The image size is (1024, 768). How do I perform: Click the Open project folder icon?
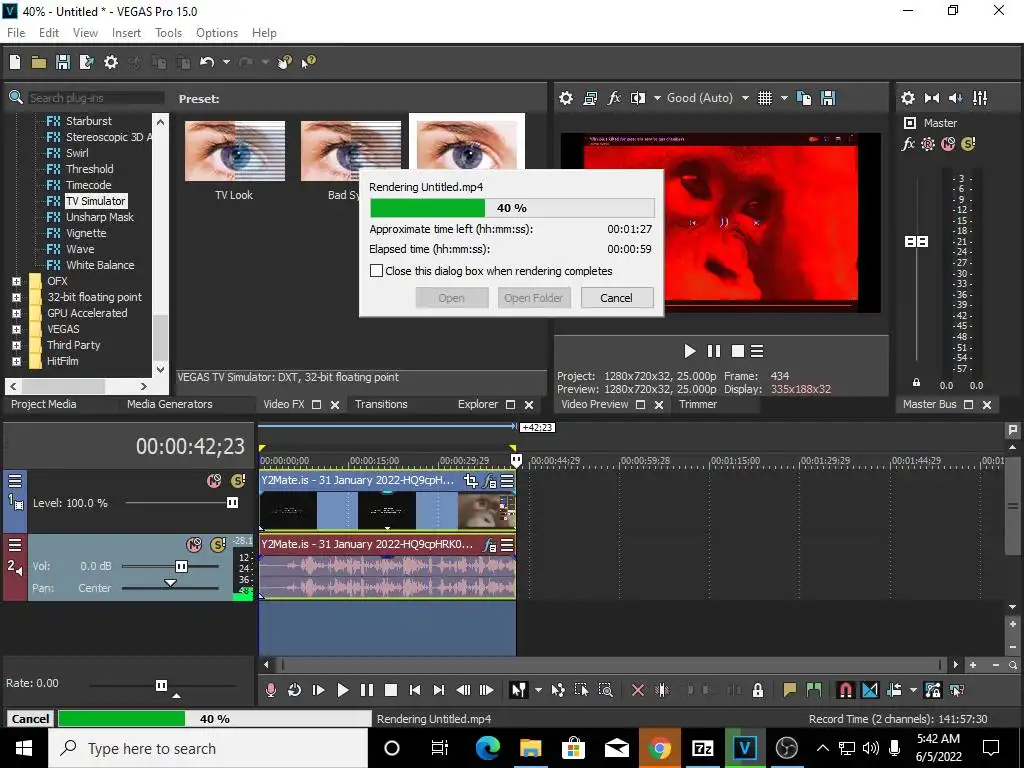point(39,62)
